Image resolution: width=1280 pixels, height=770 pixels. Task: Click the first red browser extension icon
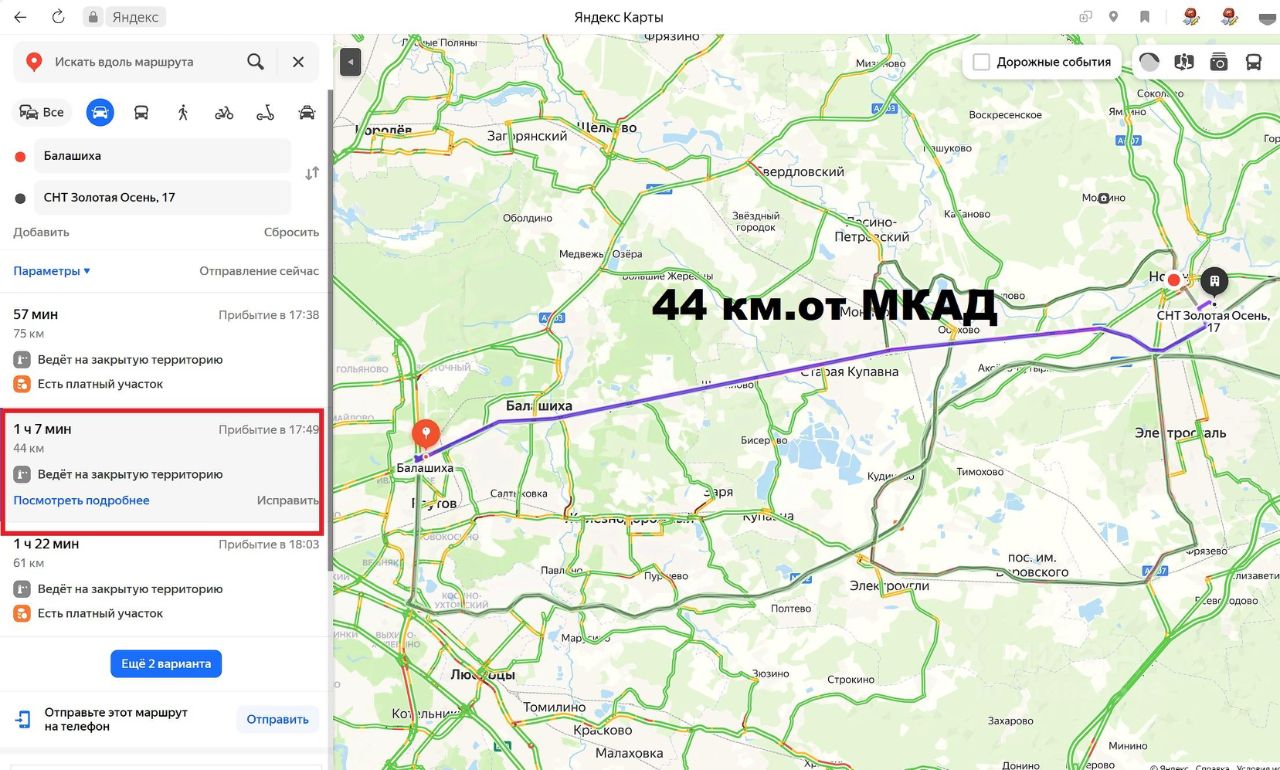[1190, 17]
